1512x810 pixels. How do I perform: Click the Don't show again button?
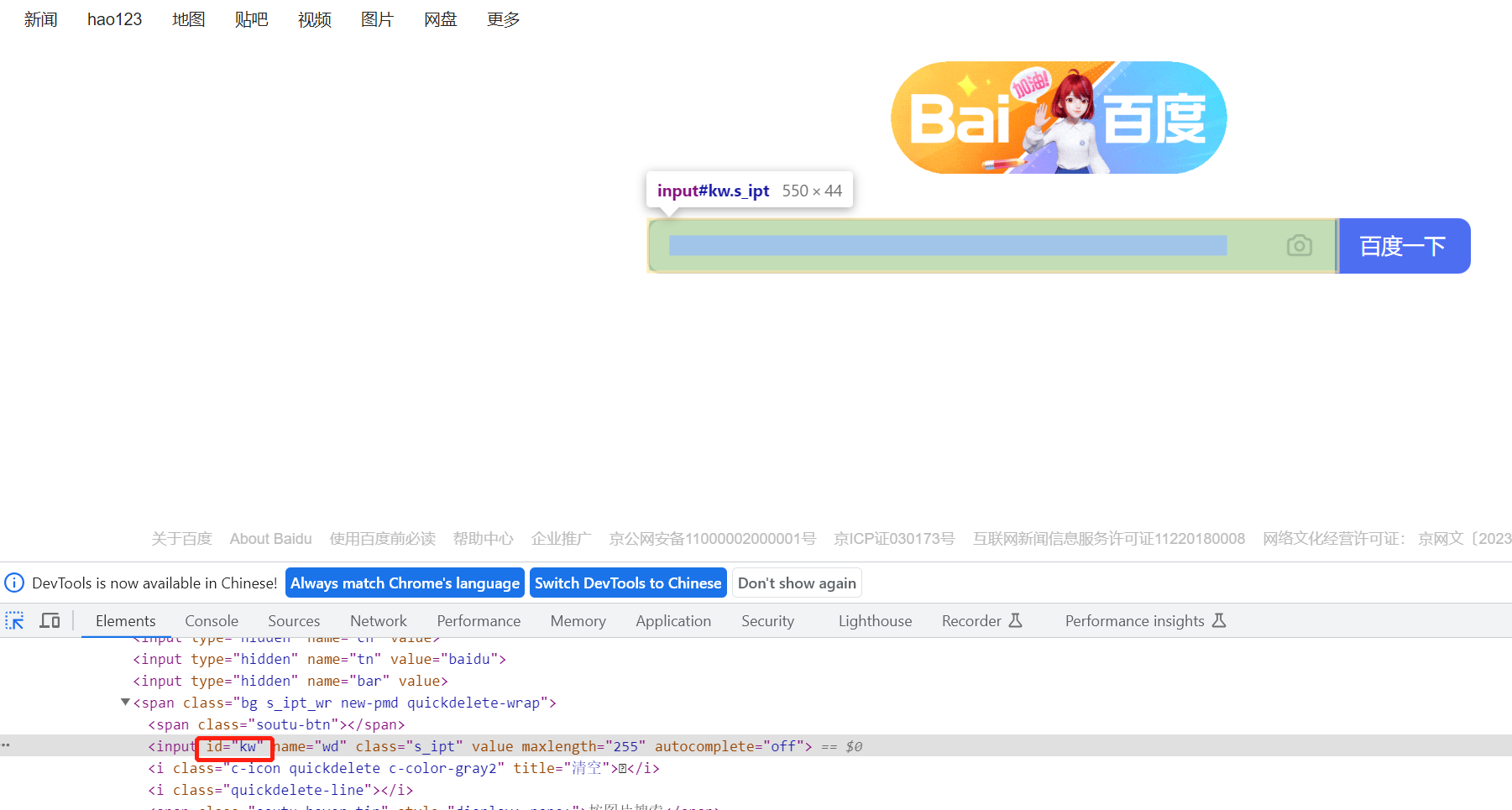(x=797, y=583)
